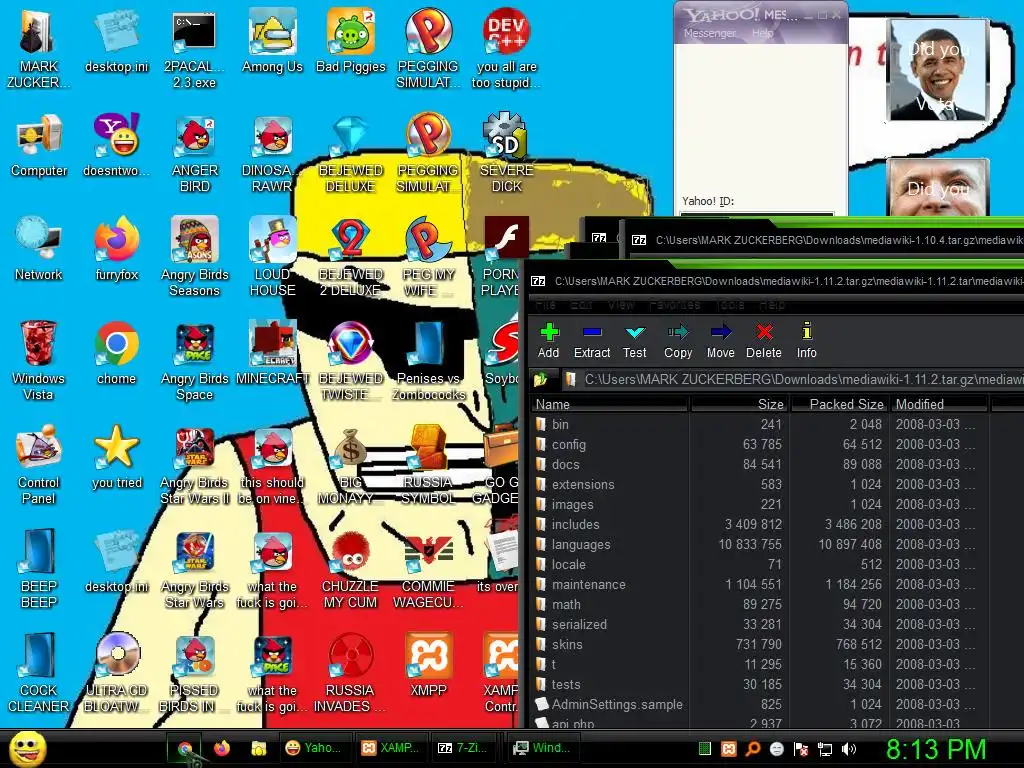This screenshot has height=768, width=1024.
Task: Select the RUSSIA SYMBOL desktop icon
Action: click(x=428, y=465)
